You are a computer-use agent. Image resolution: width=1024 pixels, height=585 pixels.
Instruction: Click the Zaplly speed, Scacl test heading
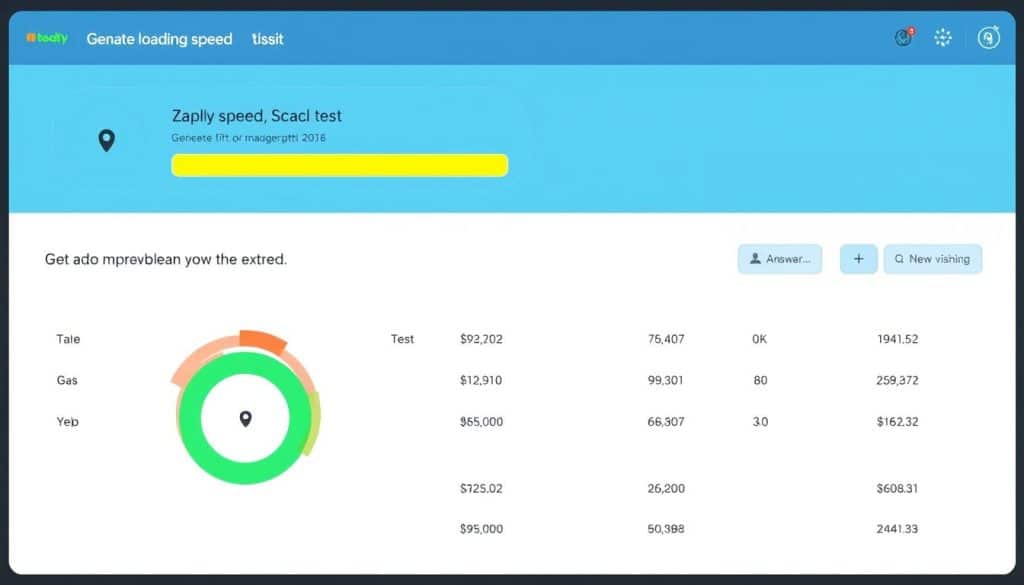257,116
